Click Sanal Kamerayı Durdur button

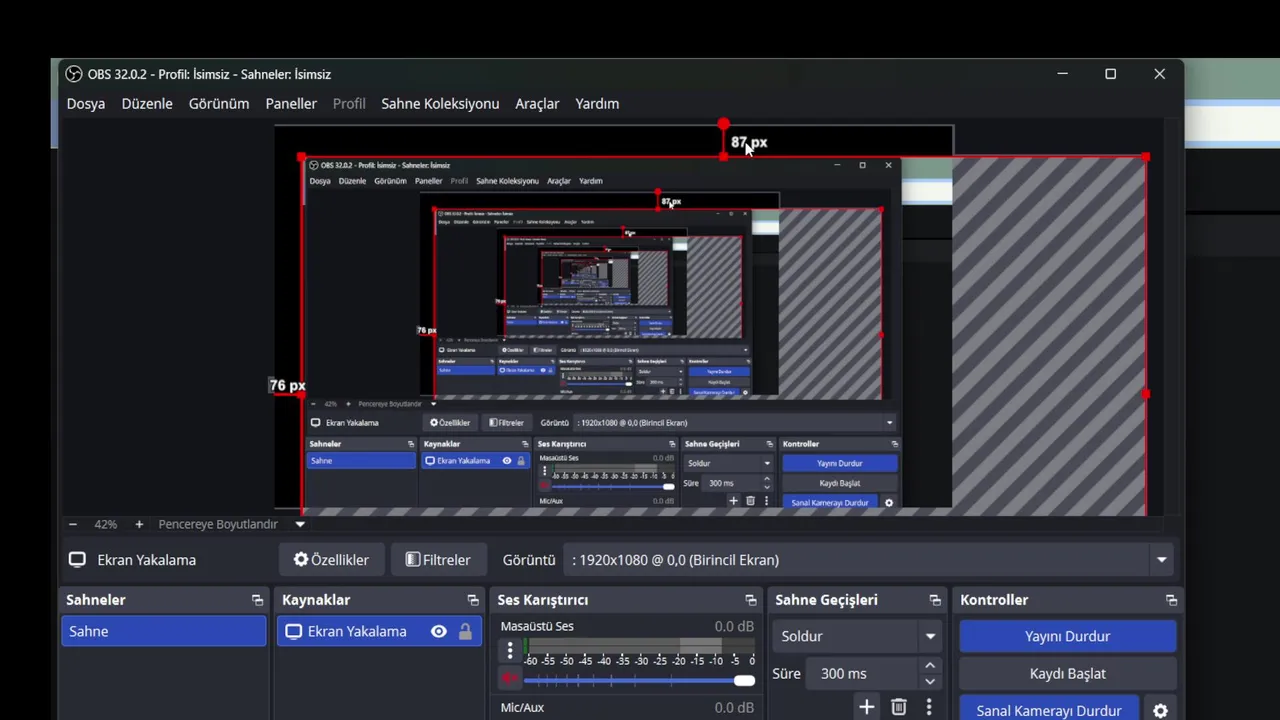tap(1048, 710)
